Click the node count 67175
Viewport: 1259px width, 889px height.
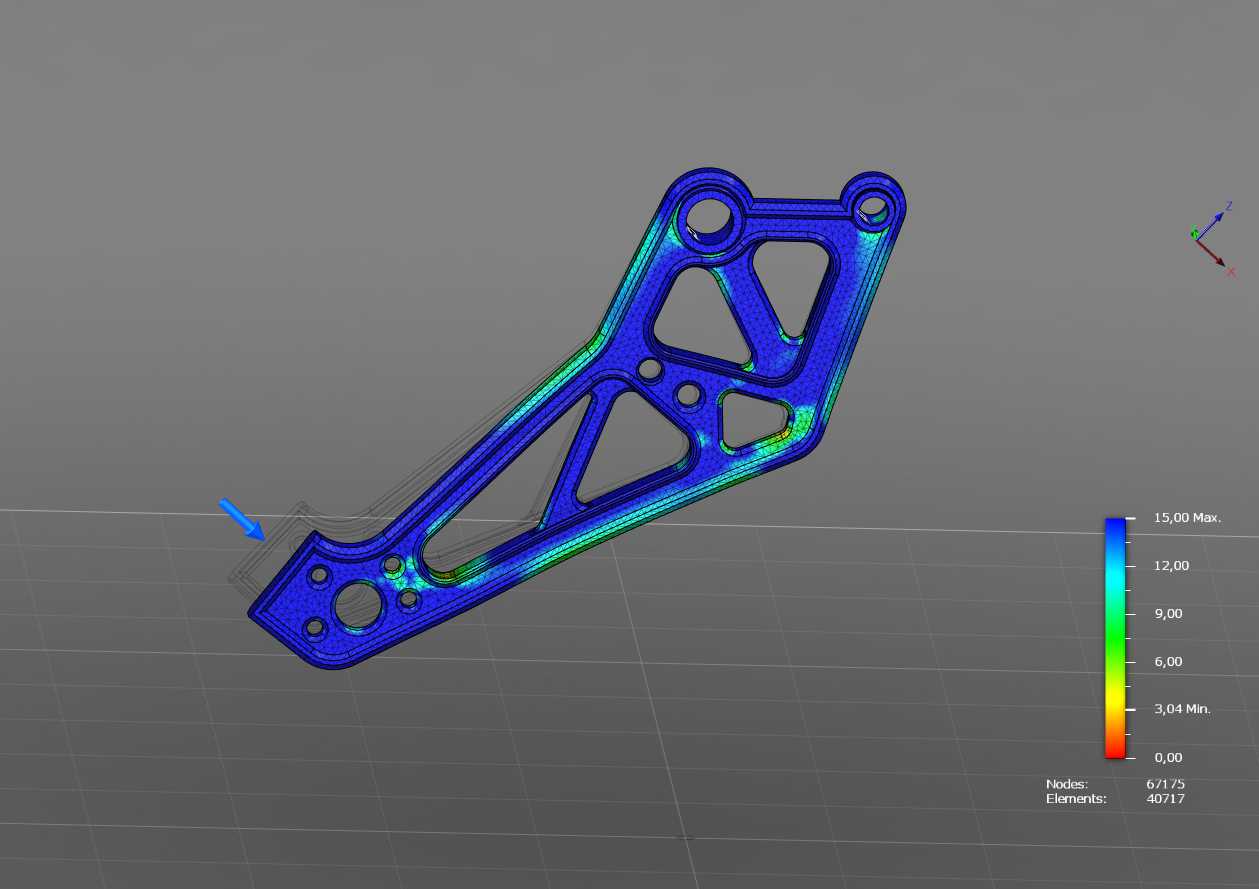pyautogui.click(x=1165, y=784)
